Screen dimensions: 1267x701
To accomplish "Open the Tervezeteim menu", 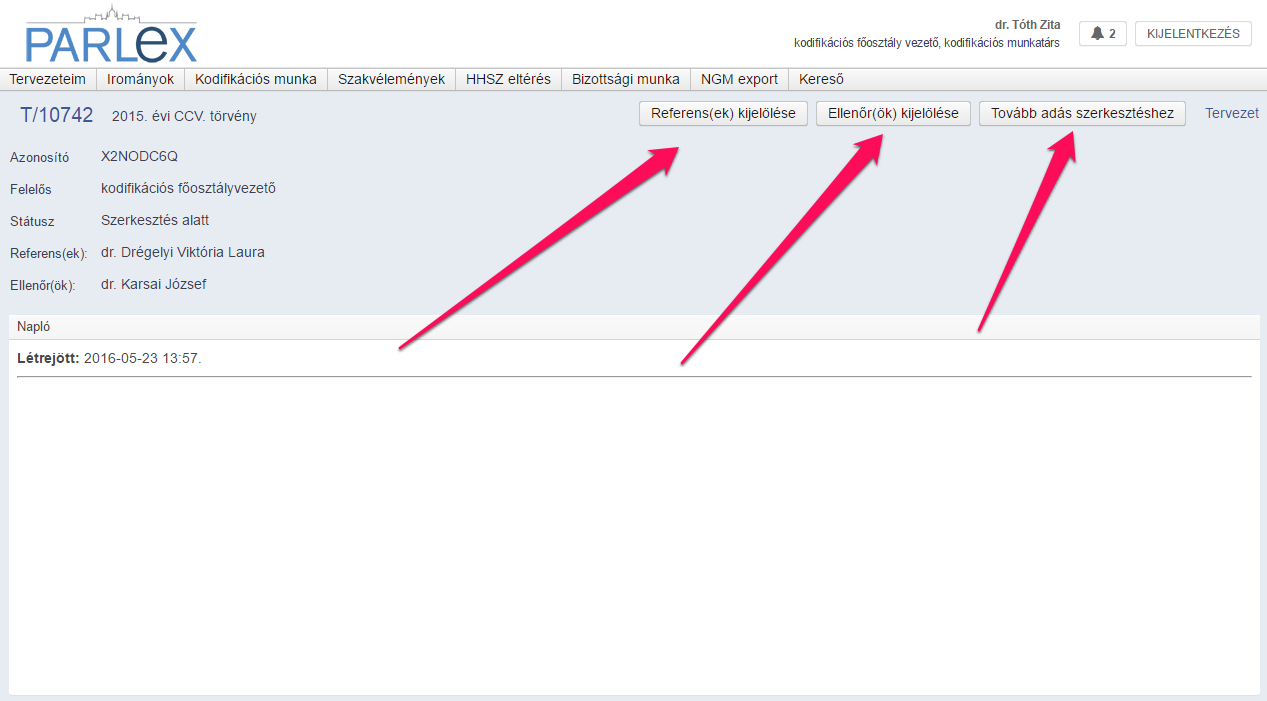I will click(48, 79).
